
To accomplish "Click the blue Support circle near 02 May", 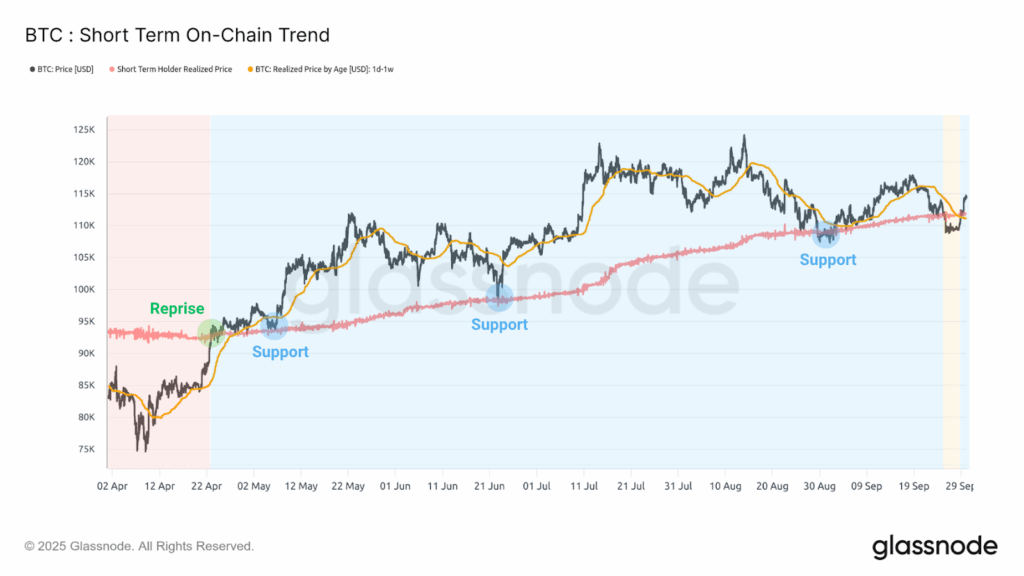I will click(x=273, y=325).
